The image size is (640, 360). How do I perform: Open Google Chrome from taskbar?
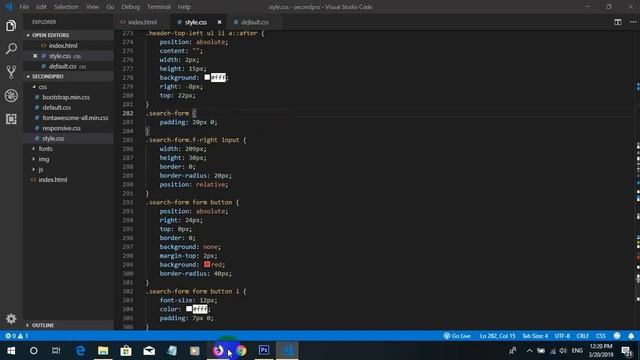(x=241, y=350)
